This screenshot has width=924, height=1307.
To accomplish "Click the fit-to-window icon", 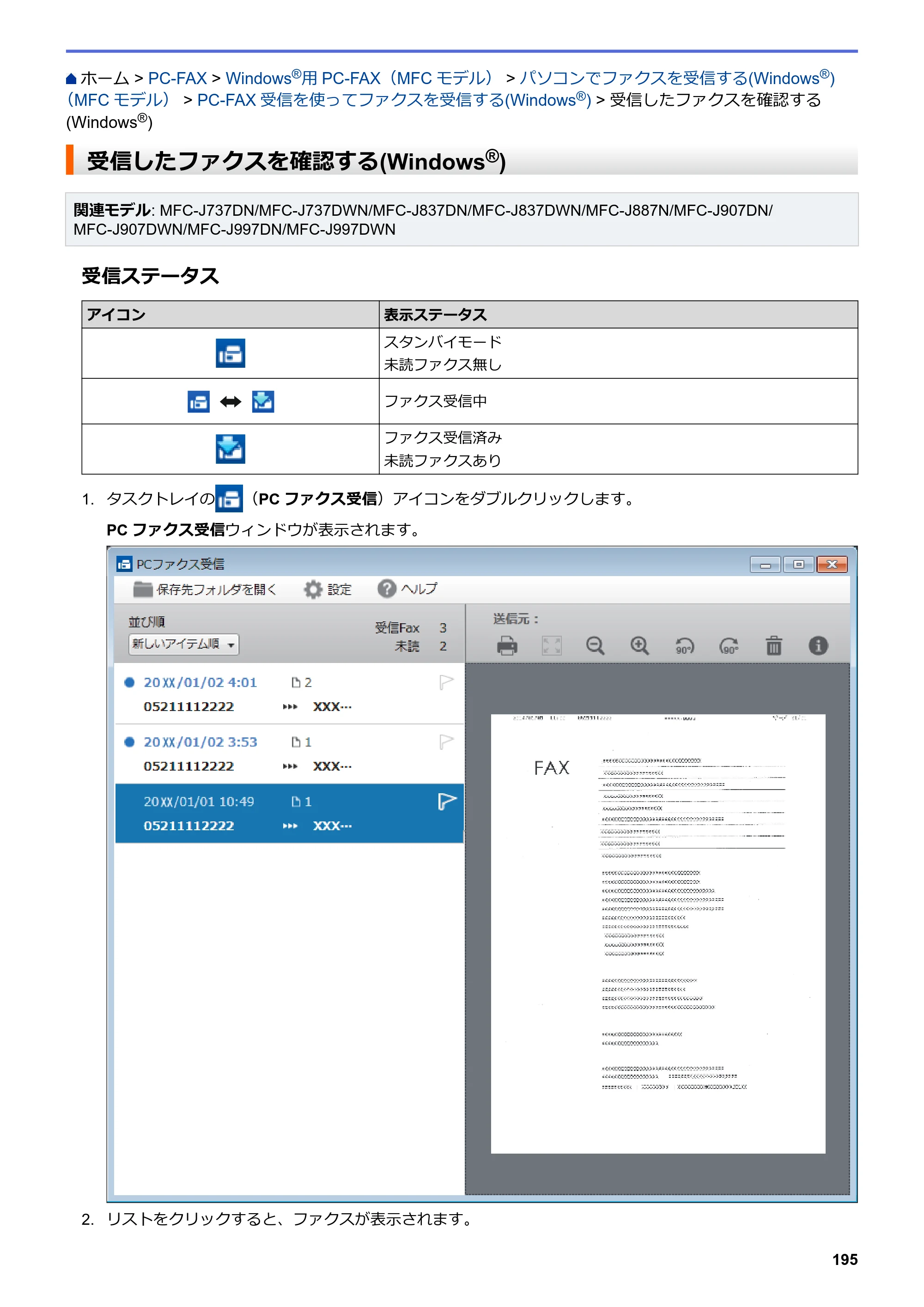I will [551, 645].
